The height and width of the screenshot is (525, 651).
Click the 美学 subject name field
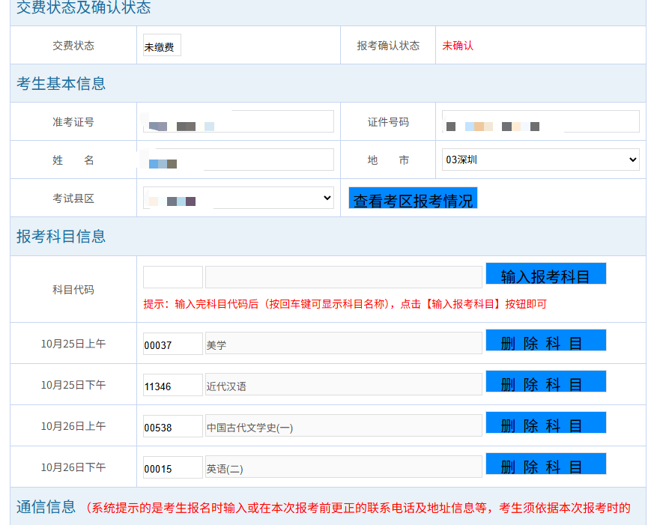click(x=343, y=344)
